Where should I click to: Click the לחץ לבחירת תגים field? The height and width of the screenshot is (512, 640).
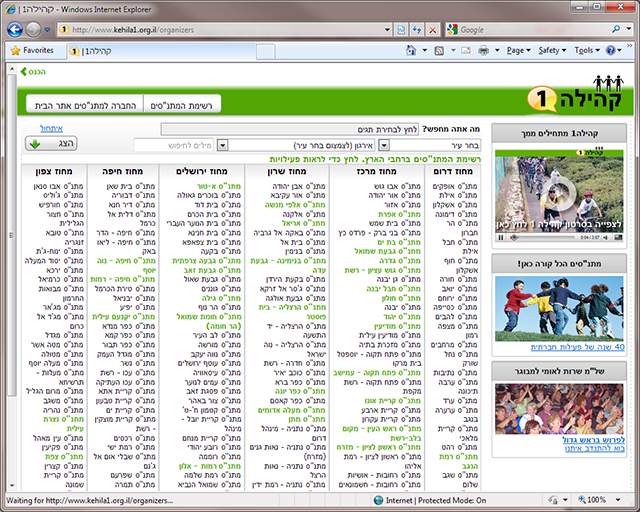click(290, 129)
